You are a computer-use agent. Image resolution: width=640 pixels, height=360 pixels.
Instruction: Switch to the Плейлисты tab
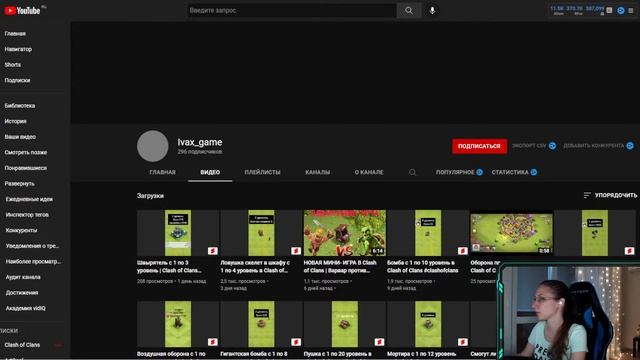(262, 172)
